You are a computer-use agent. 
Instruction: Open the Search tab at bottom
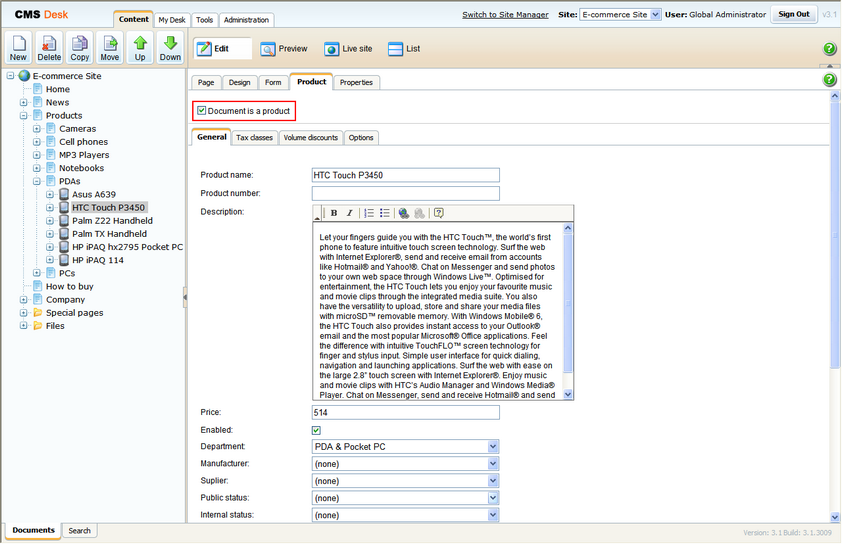(x=79, y=531)
